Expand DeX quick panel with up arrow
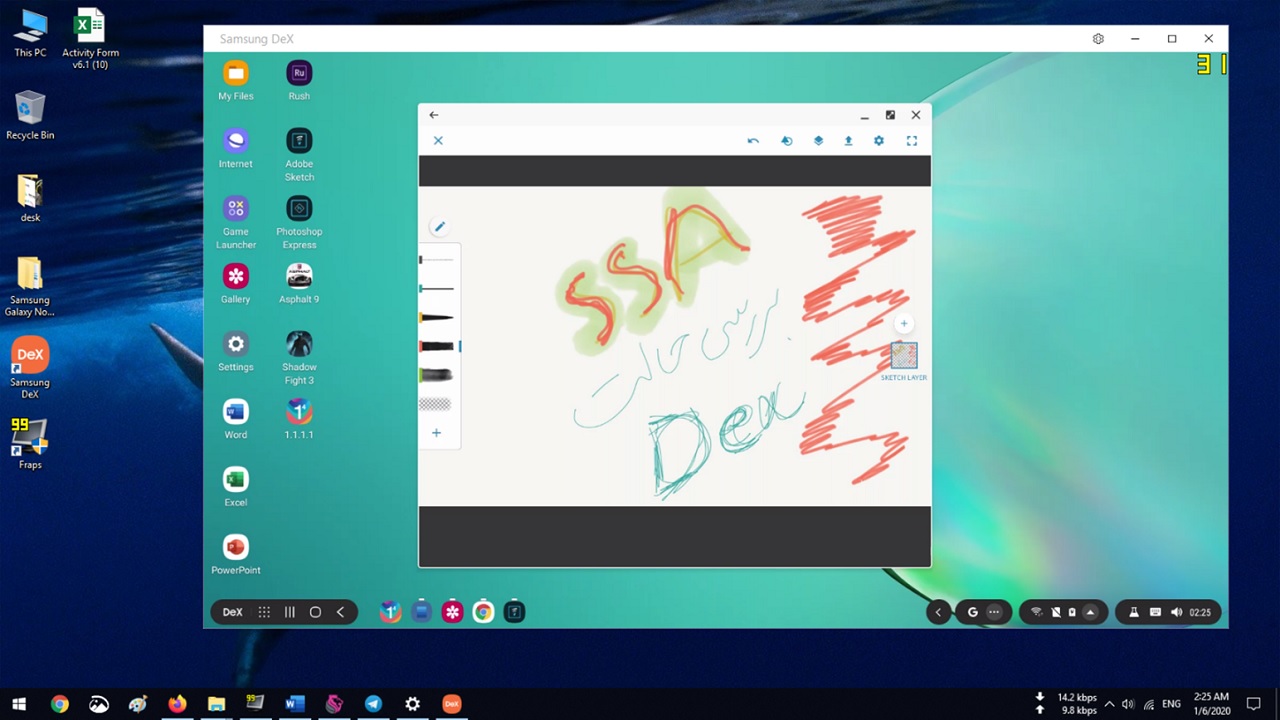This screenshot has width=1280, height=720. (1091, 612)
